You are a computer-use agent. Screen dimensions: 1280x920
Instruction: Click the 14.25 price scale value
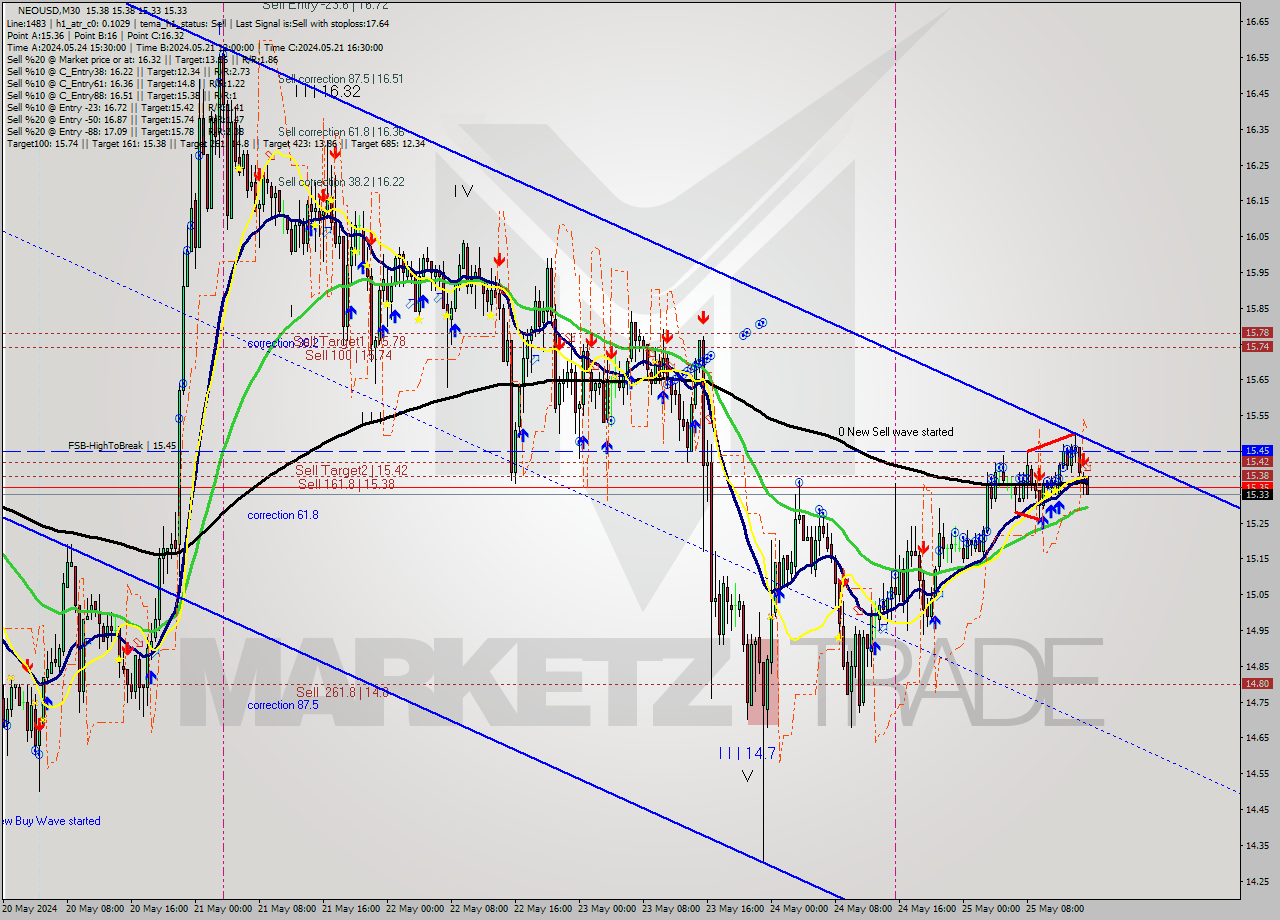click(1257, 881)
